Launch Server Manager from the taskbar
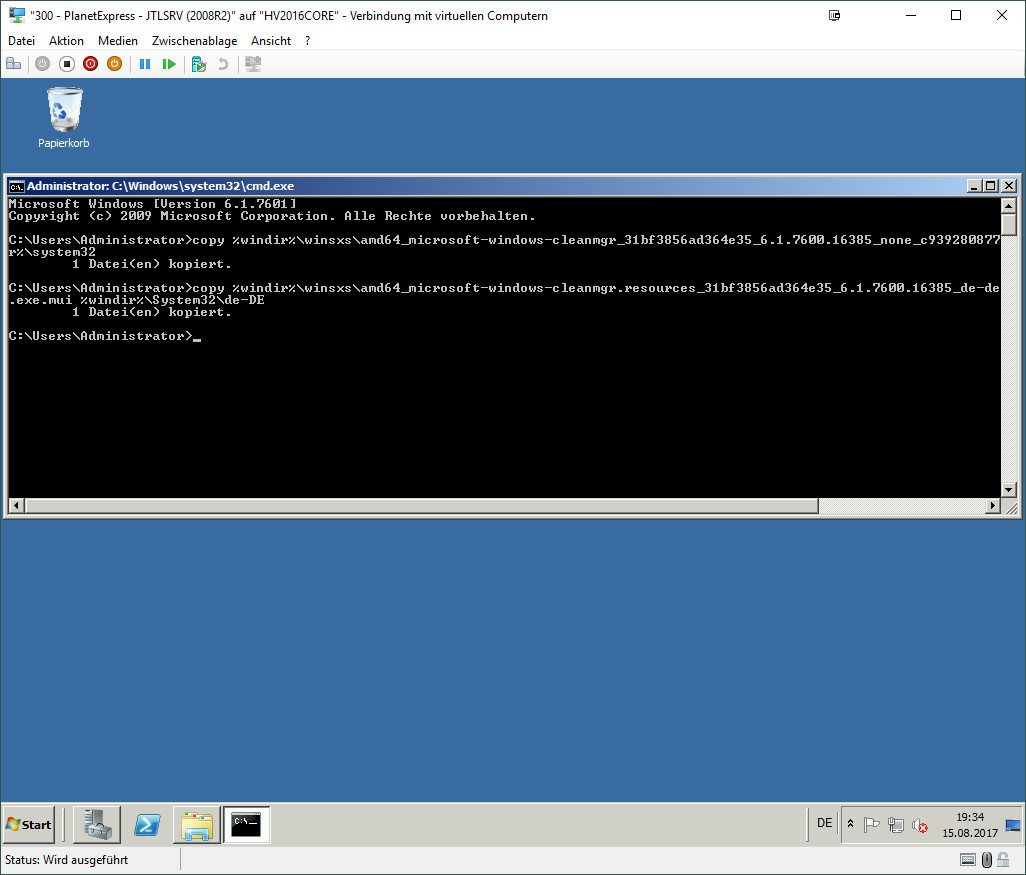 click(x=97, y=825)
